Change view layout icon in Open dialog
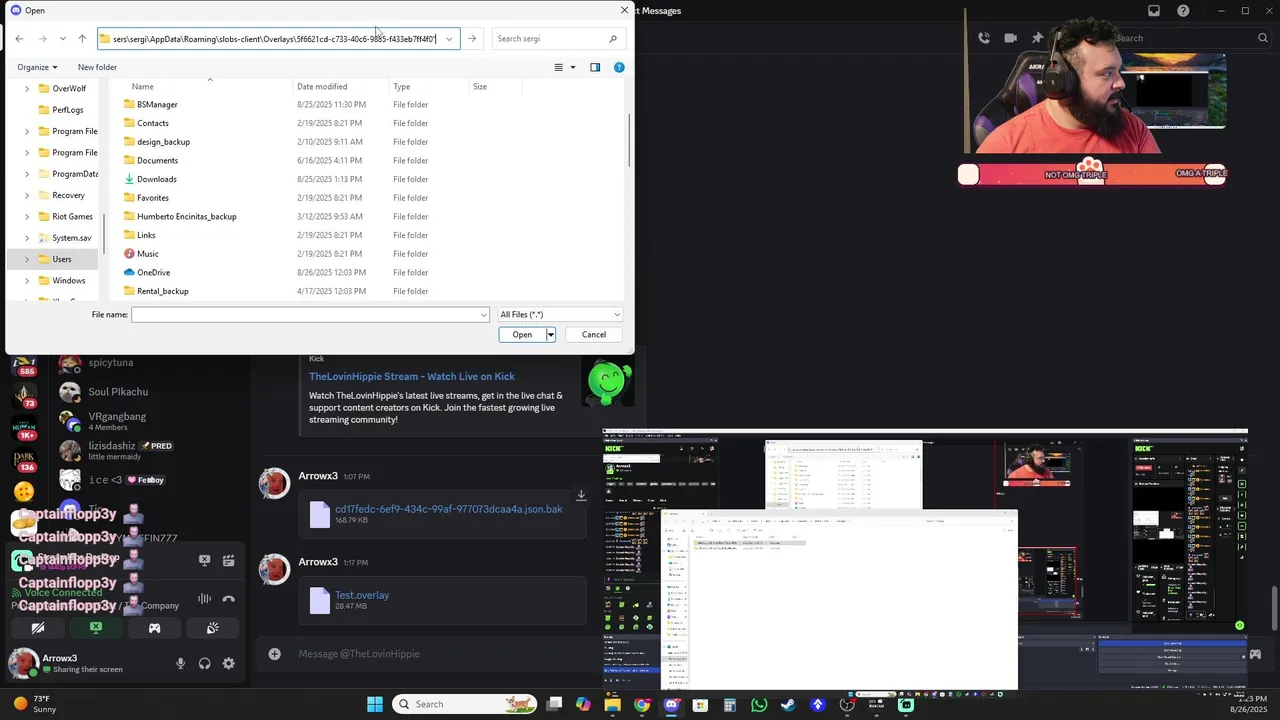Viewport: 1280px width, 720px height. (x=559, y=67)
